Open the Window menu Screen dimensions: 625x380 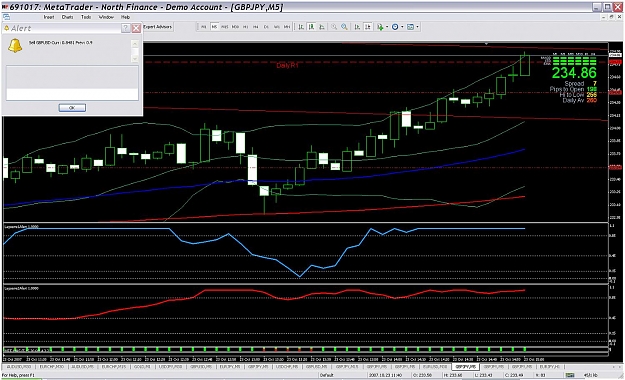click(106, 17)
